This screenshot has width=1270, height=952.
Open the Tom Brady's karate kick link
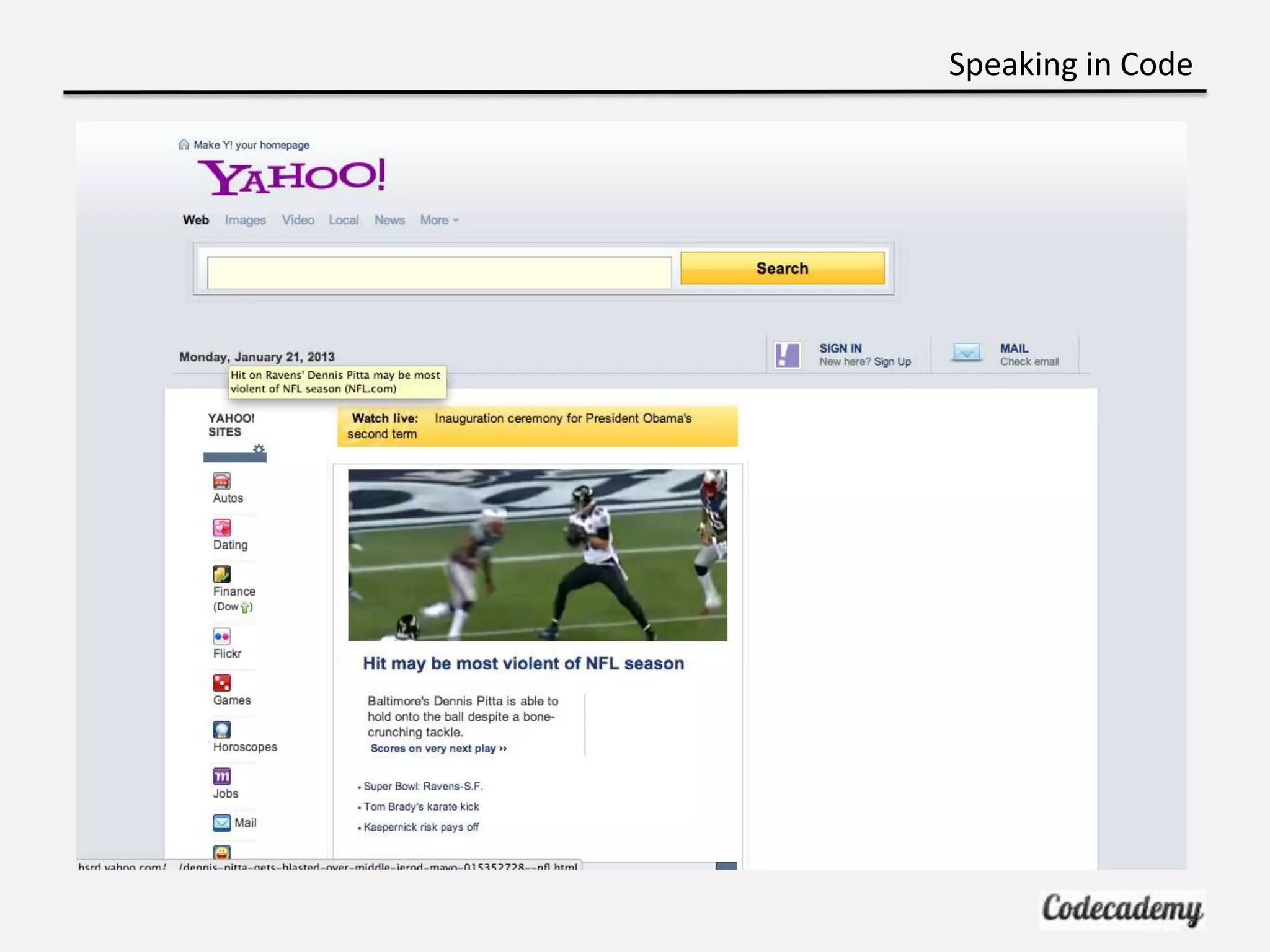click(421, 807)
